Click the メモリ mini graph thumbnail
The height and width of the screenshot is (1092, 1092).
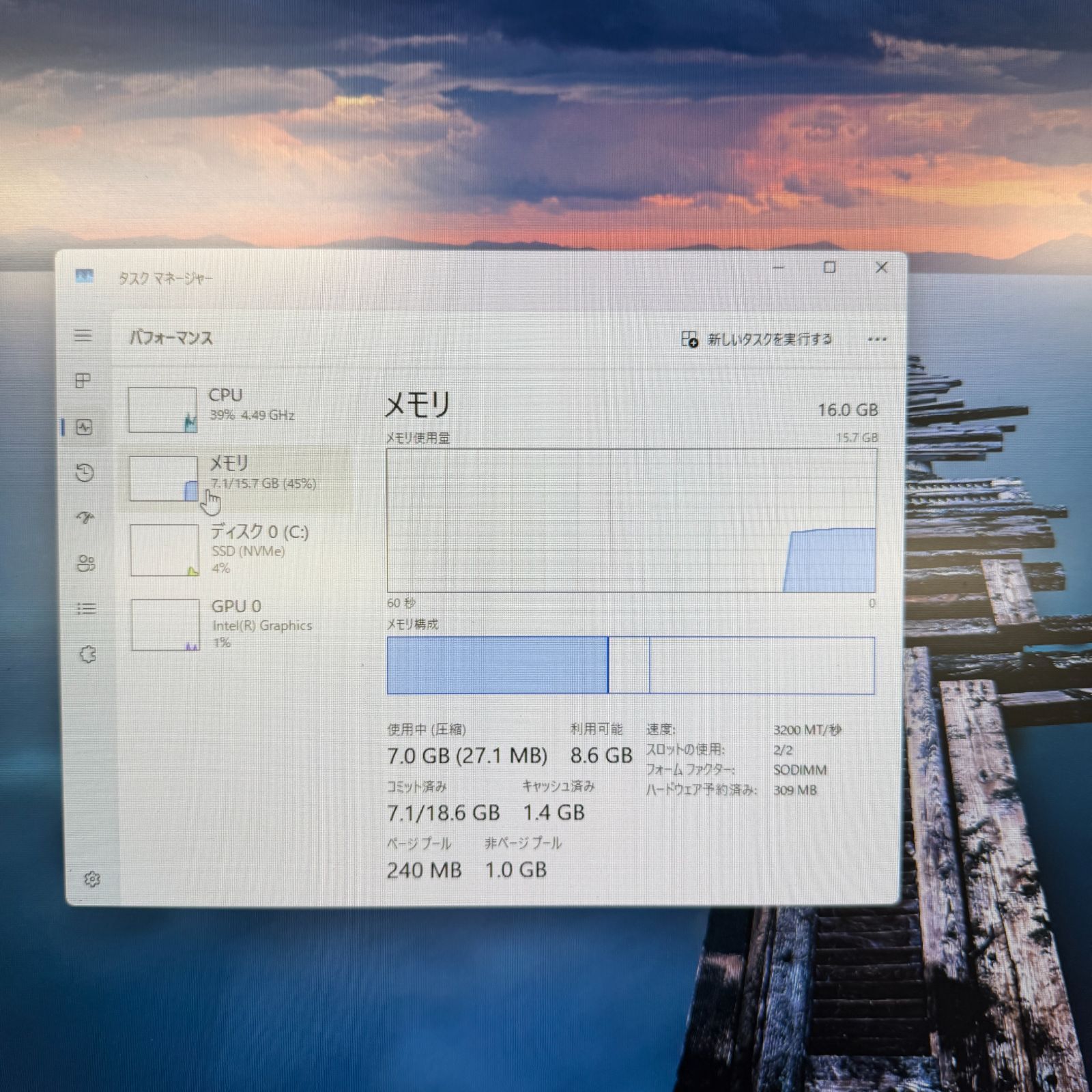164,478
